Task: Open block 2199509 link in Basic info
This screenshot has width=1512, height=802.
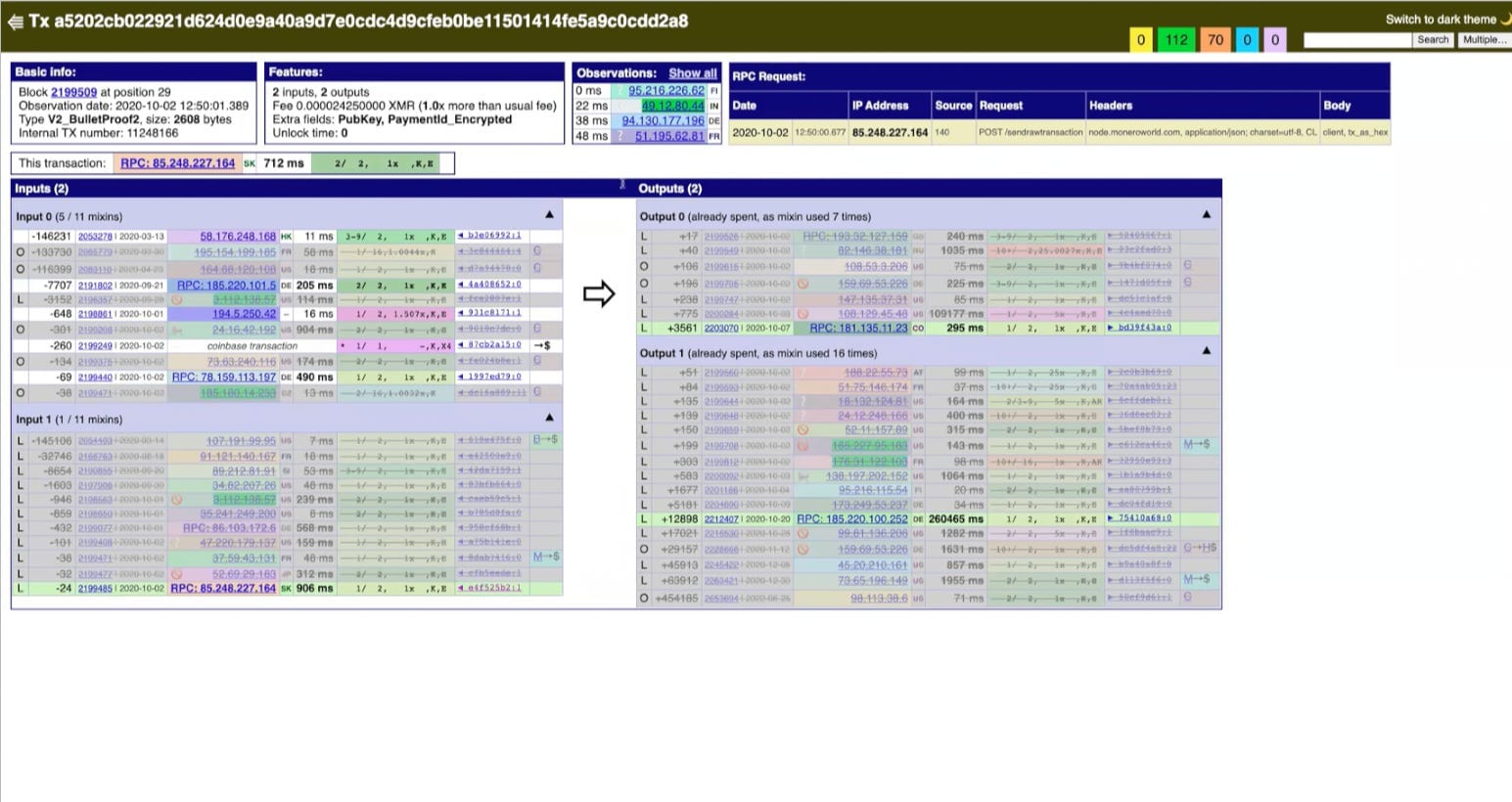Action: click(x=74, y=92)
